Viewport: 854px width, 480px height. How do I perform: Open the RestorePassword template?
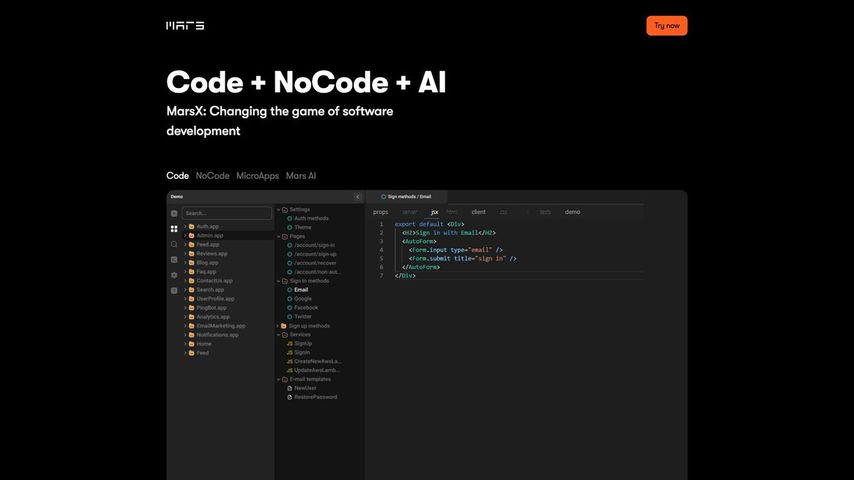click(315, 397)
